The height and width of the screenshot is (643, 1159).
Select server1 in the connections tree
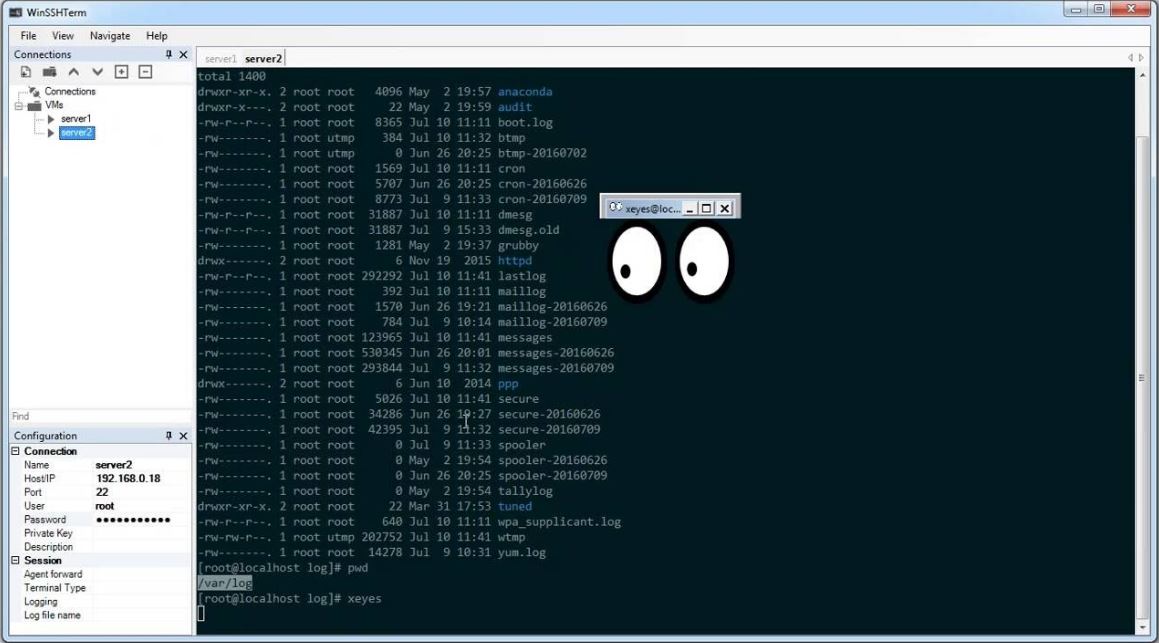pos(75,119)
